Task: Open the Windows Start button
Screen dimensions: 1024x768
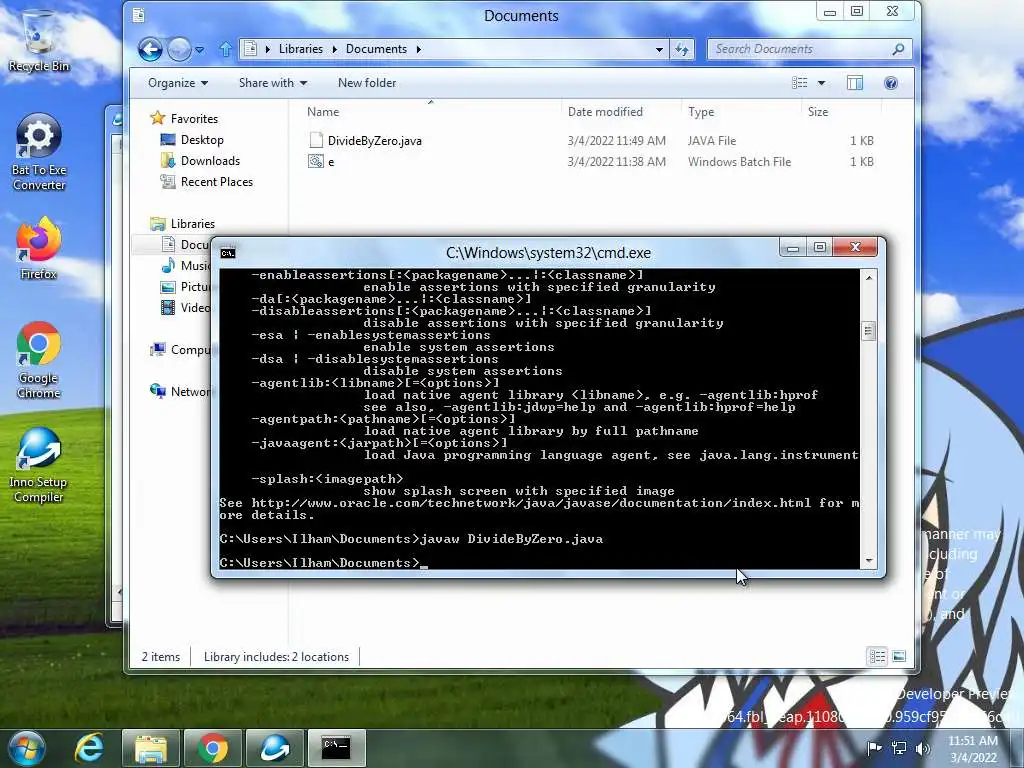Action: coord(26,748)
